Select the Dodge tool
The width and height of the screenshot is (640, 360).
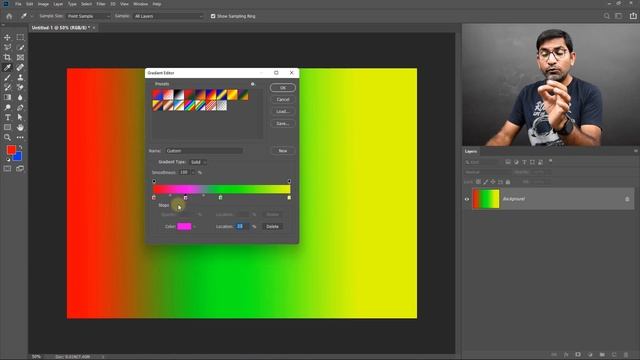pyautogui.click(x=7, y=107)
